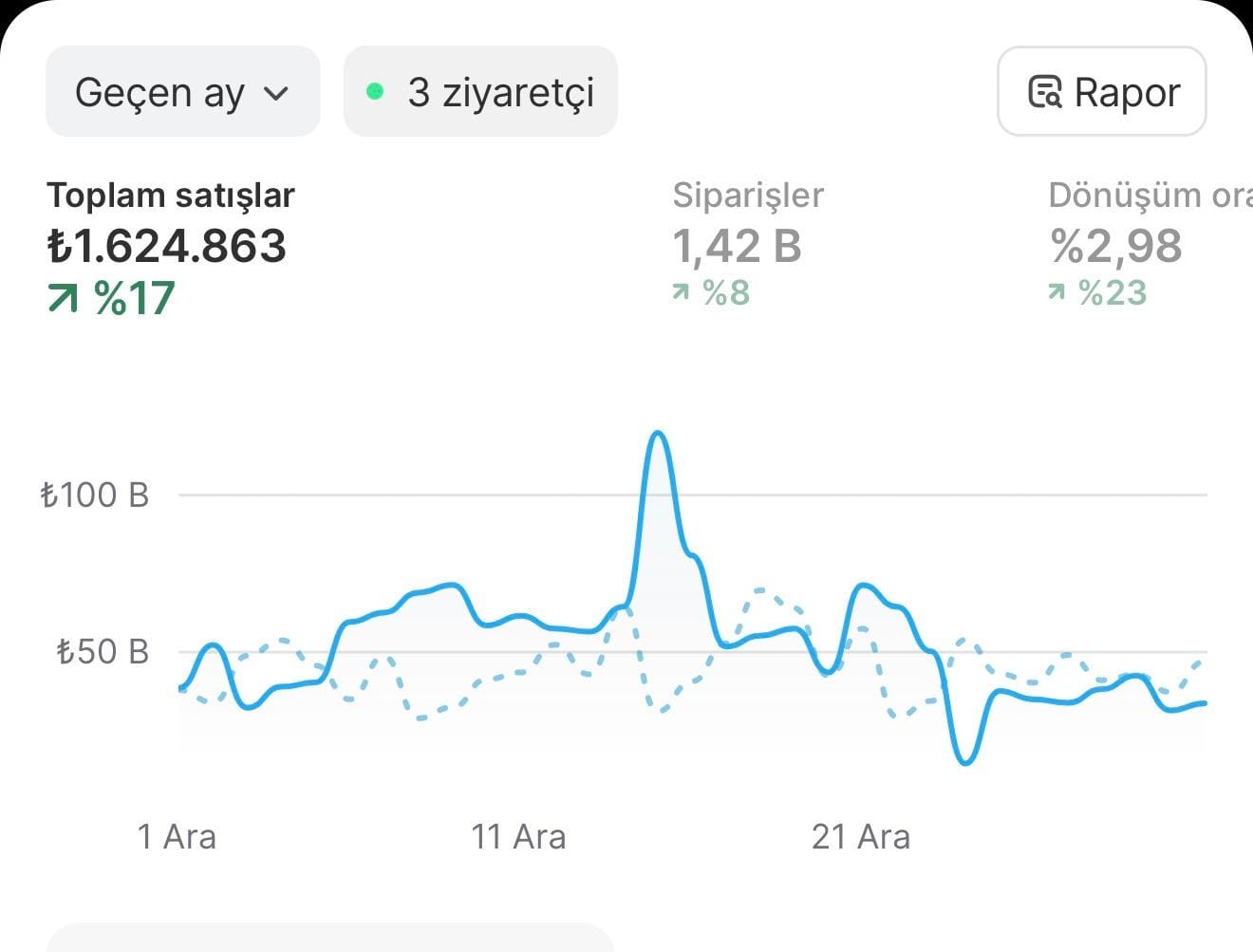Click the ₺100 B y-axis label
Image resolution: width=1253 pixels, height=952 pixels.
tap(95, 495)
